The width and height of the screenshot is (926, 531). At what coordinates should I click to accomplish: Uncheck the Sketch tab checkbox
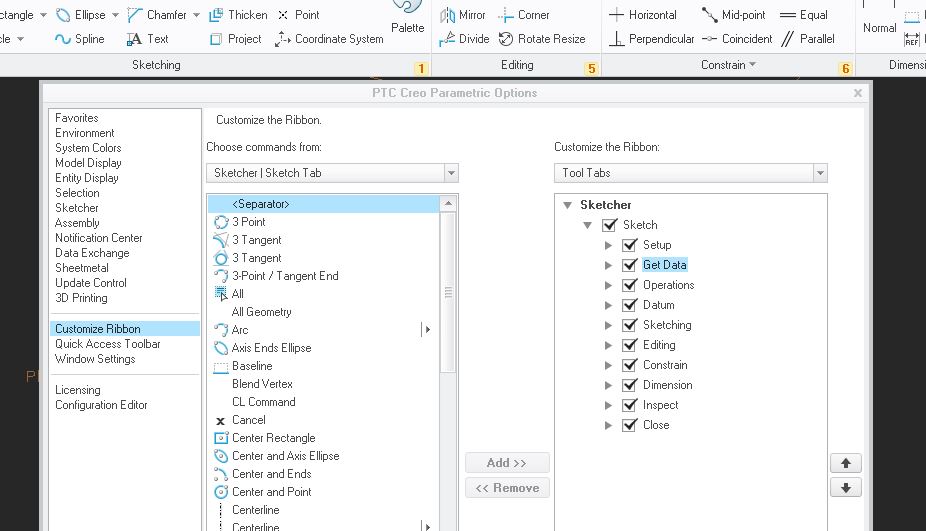pyautogui.click(x=609, y=225)
